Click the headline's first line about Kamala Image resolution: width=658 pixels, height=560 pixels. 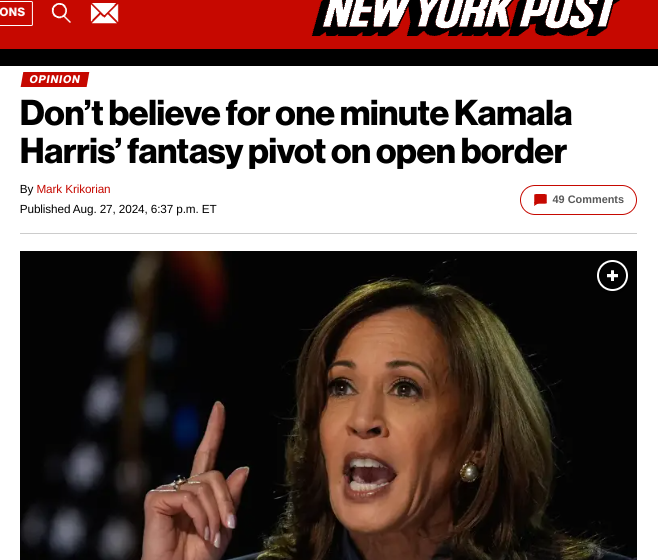pos(296,114)
